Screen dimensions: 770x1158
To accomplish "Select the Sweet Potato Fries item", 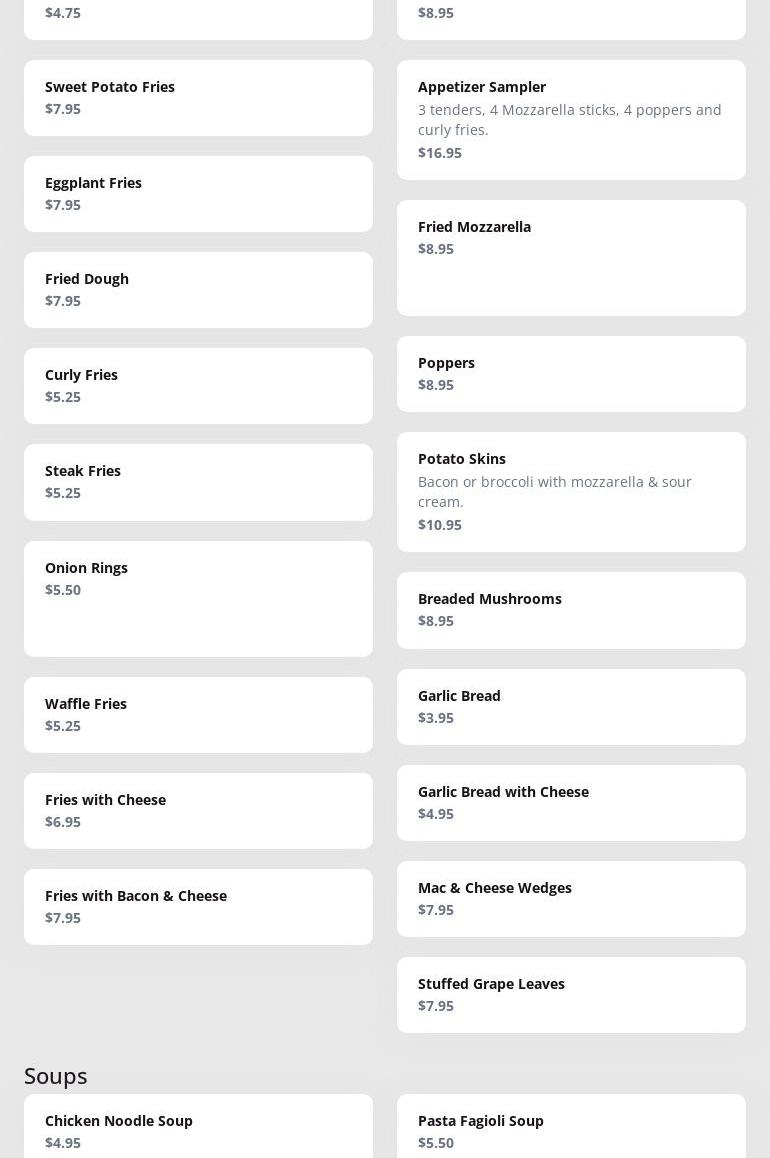I will (198, 98).
